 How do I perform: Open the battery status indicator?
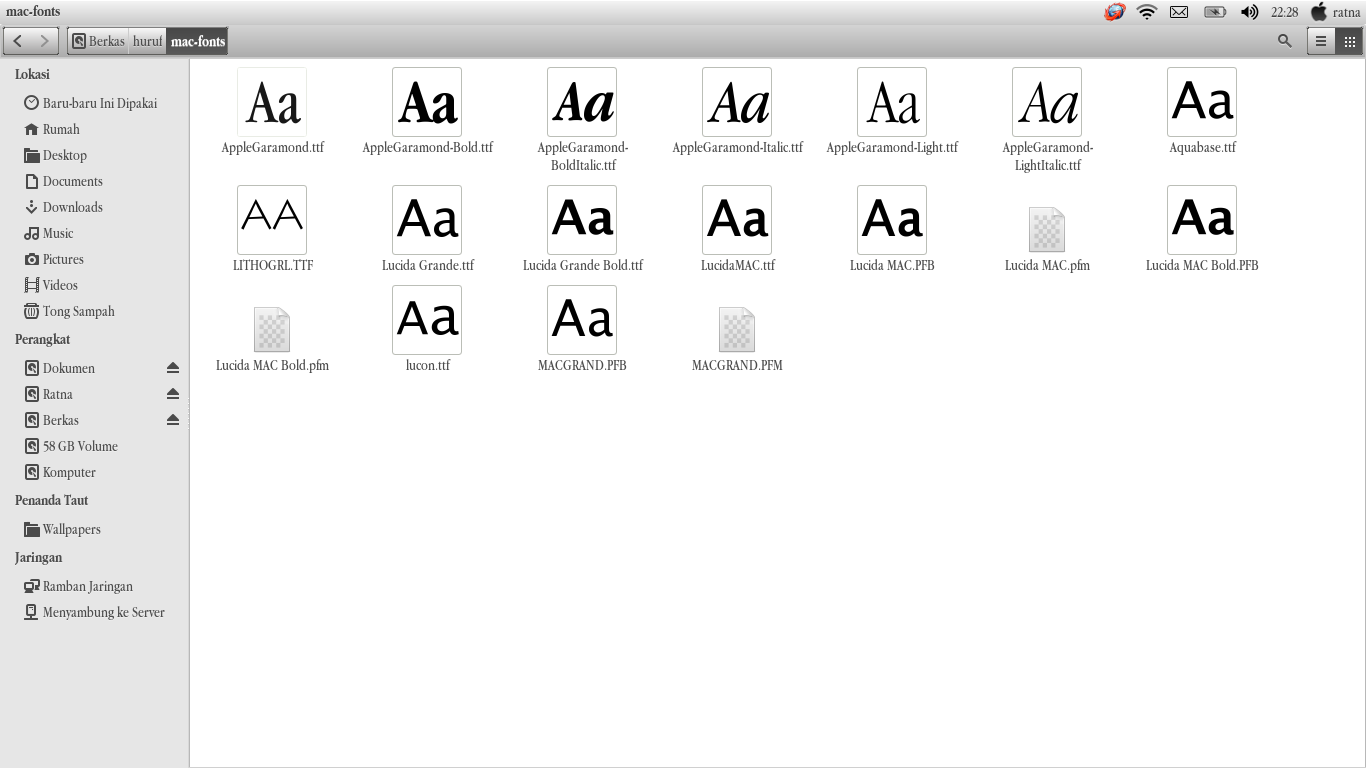pos(1215,12)
